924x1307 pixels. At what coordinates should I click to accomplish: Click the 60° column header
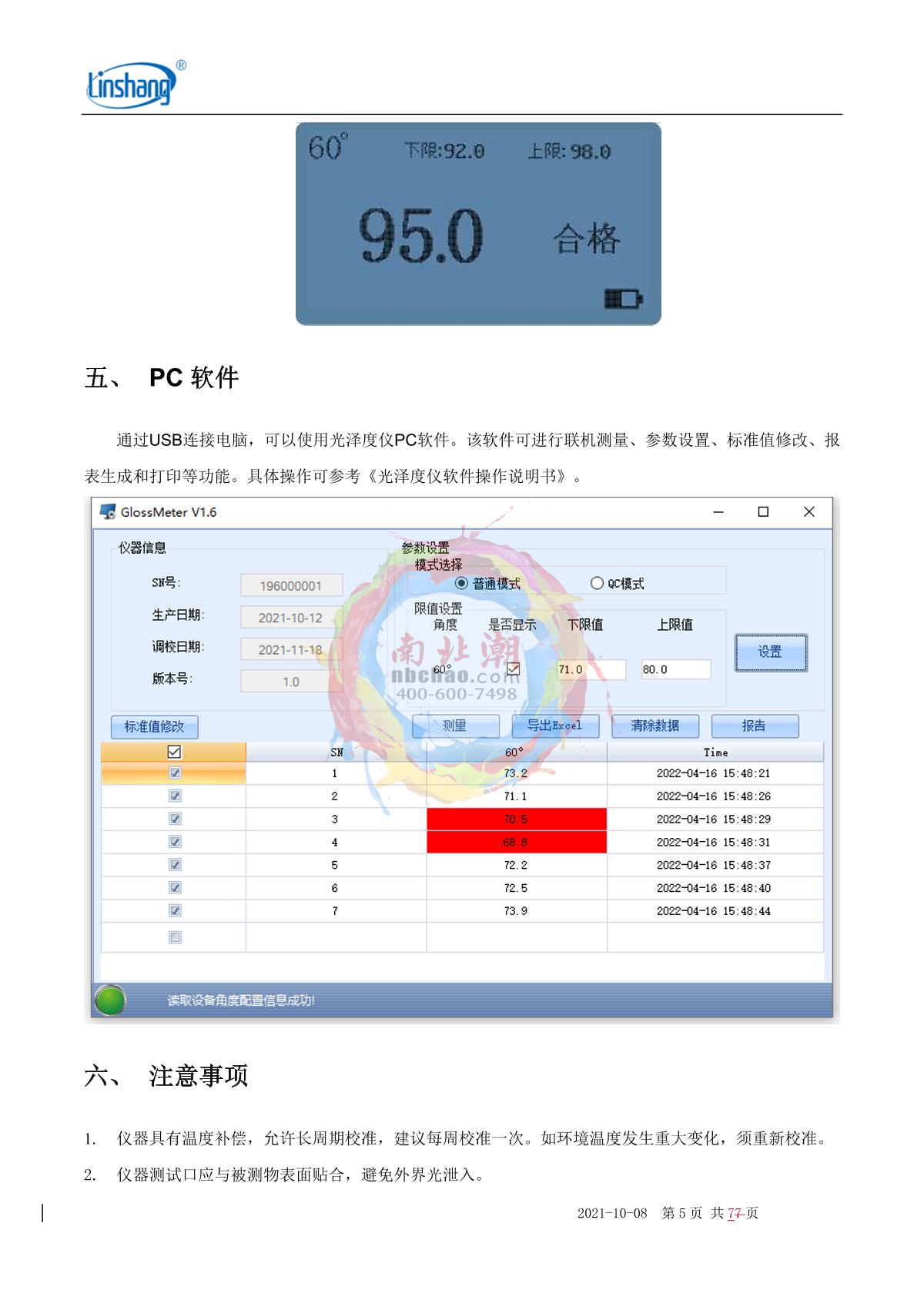517,752
